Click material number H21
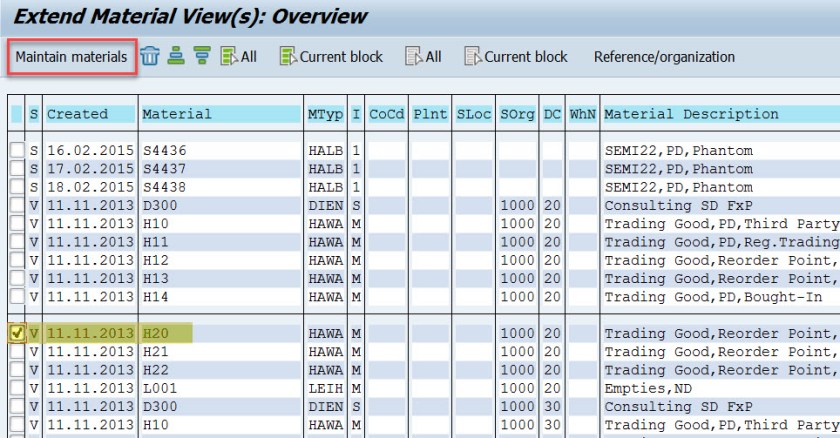The image size is (840, 438). tap(155, 352)
